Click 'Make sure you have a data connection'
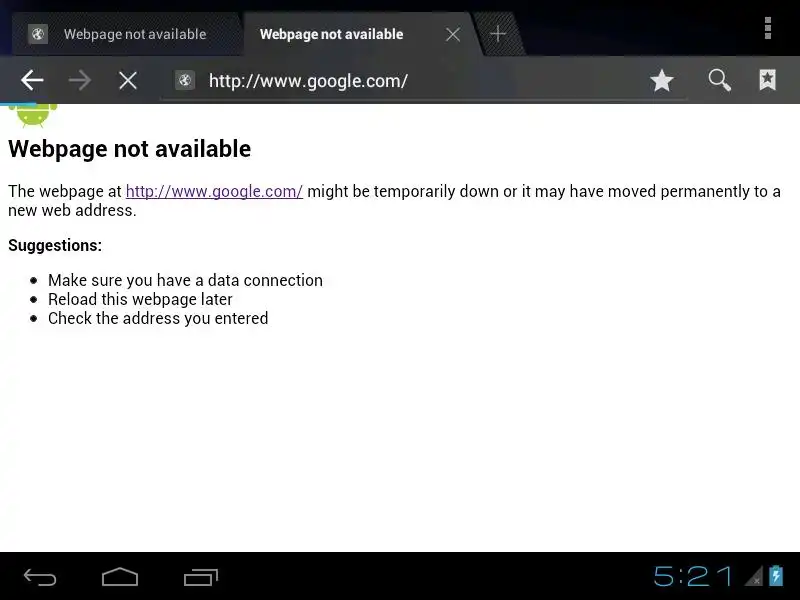This screenshot has height=600, width=800. pyautogui.click(x=185, y=280)
